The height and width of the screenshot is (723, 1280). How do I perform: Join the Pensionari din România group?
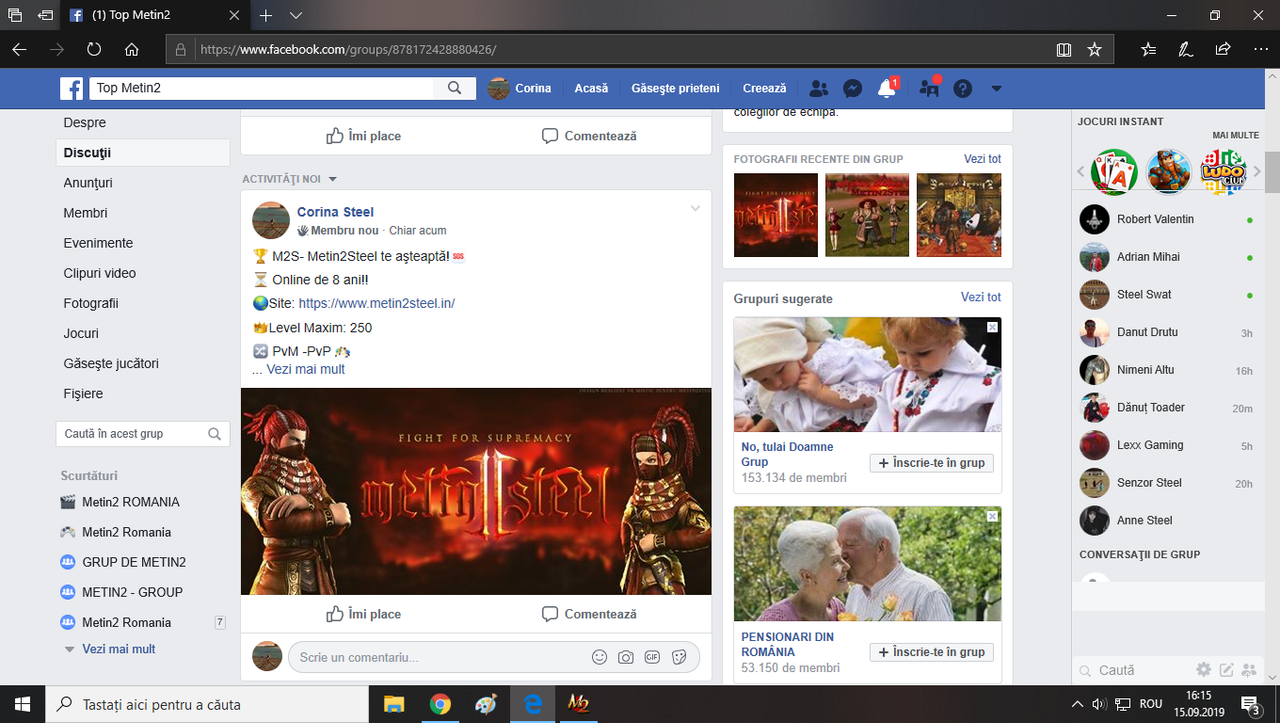coord(931,652)
